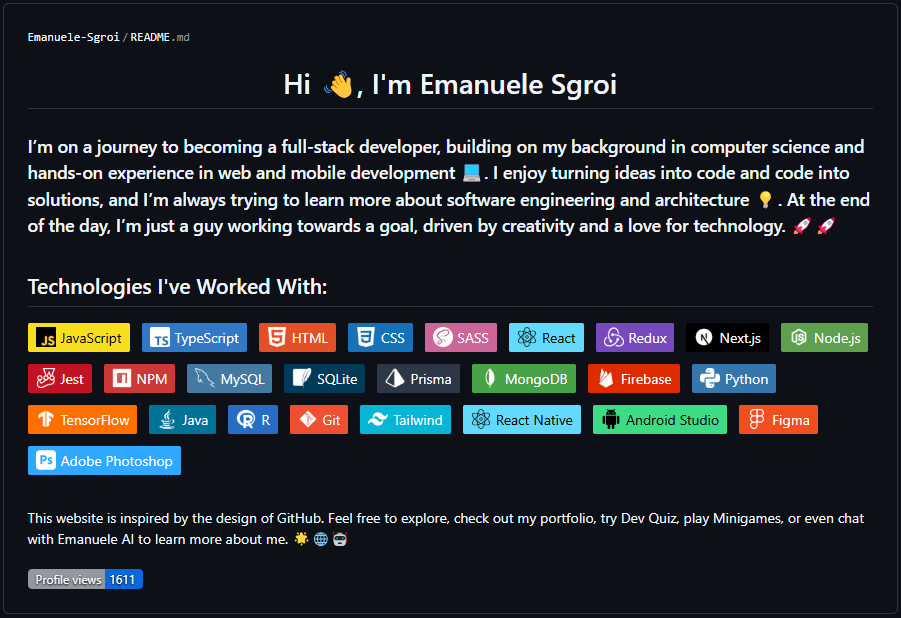Click the TypeScript badge icon

[162, 337]
